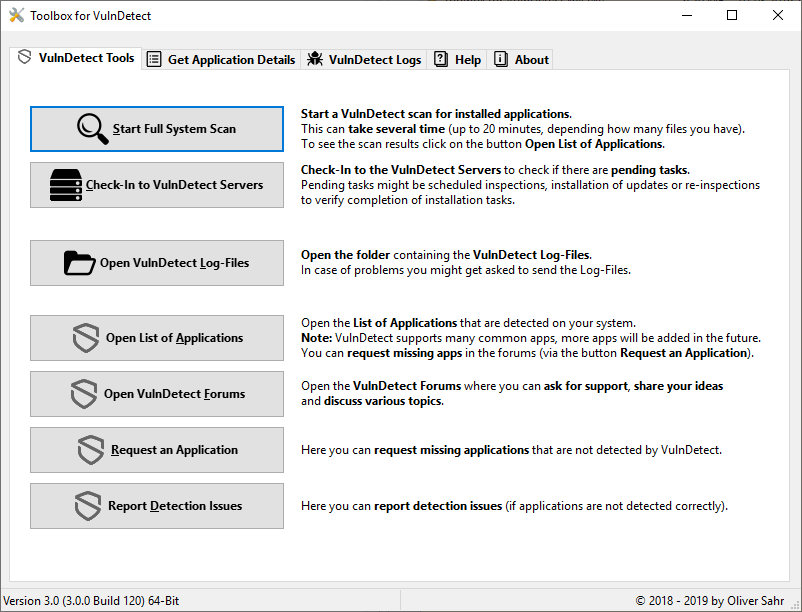Click the copyright text by Oliver Sahr
The width and height of the screenshot is (802, 612).
710,601
